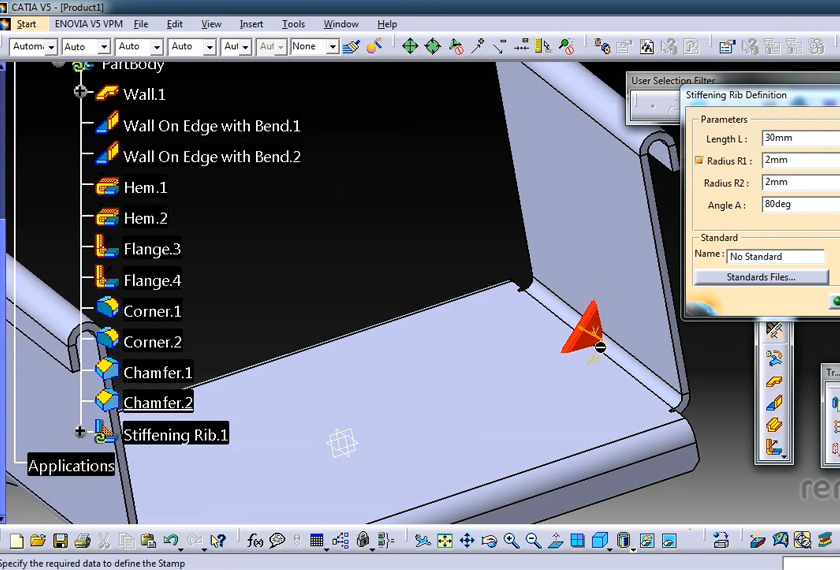This screenshot has height=570, width=840.
Task: Open the Tools menu
Action: click(x=293, y=24)
